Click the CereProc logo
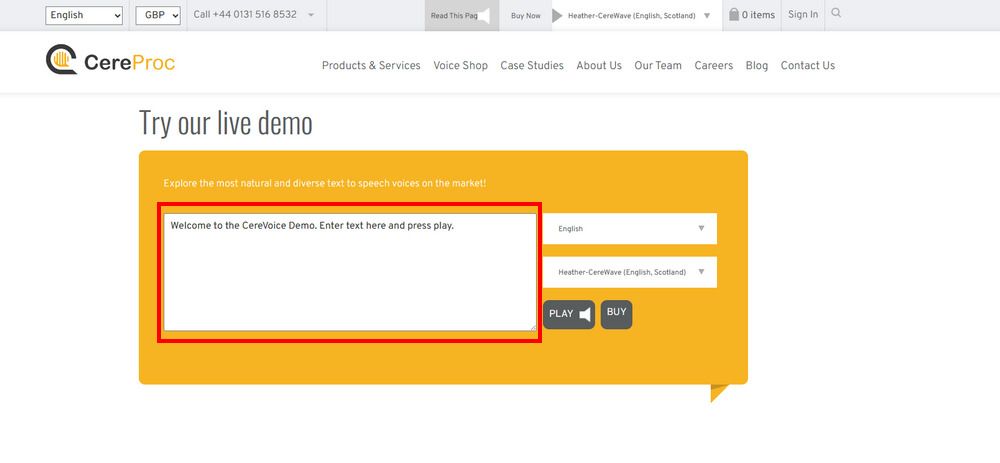Screen dimensions: 1000x463 tap(110, 60)
